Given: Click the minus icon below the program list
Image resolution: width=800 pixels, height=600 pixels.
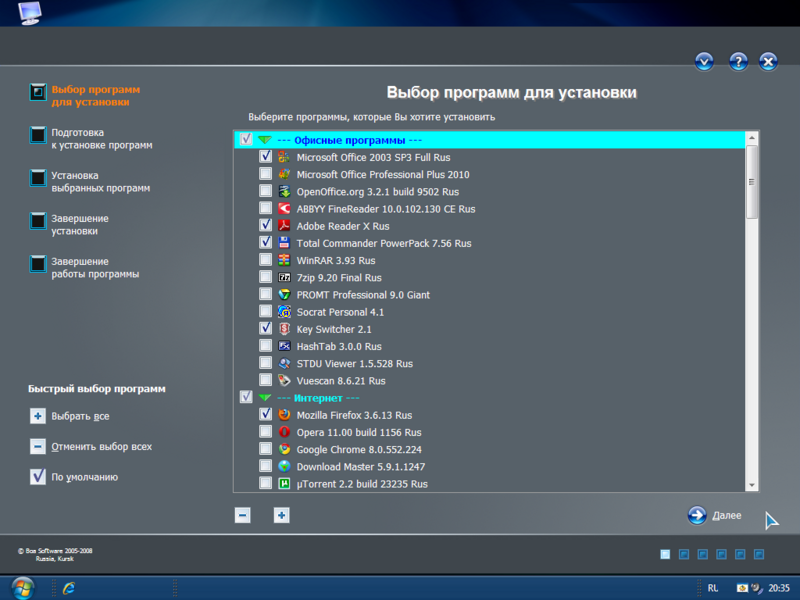Looking at the screenshot, I should (242, 515).
